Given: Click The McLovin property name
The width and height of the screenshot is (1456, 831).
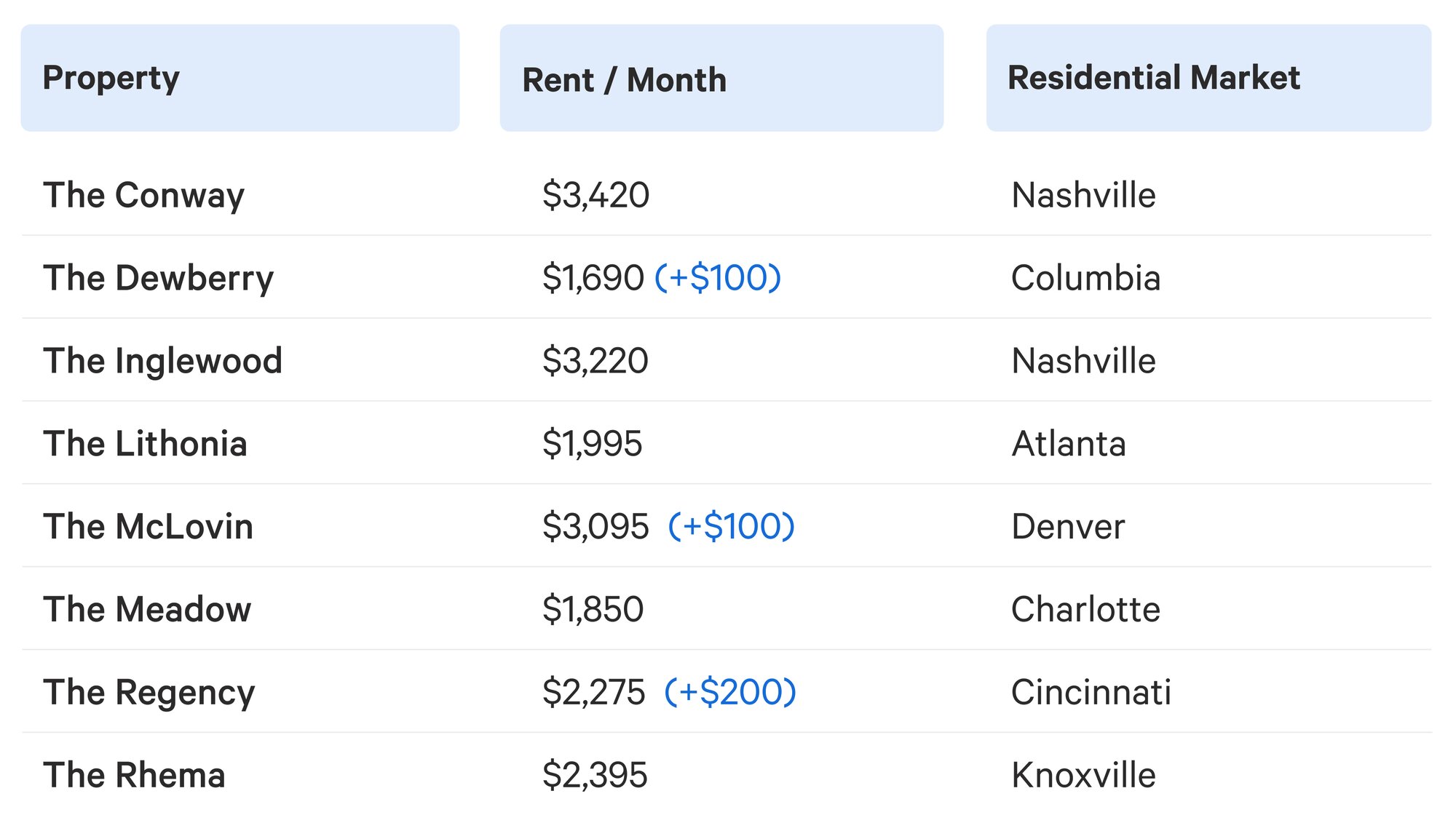Looking at the screenshot, I should coord(149,526).
